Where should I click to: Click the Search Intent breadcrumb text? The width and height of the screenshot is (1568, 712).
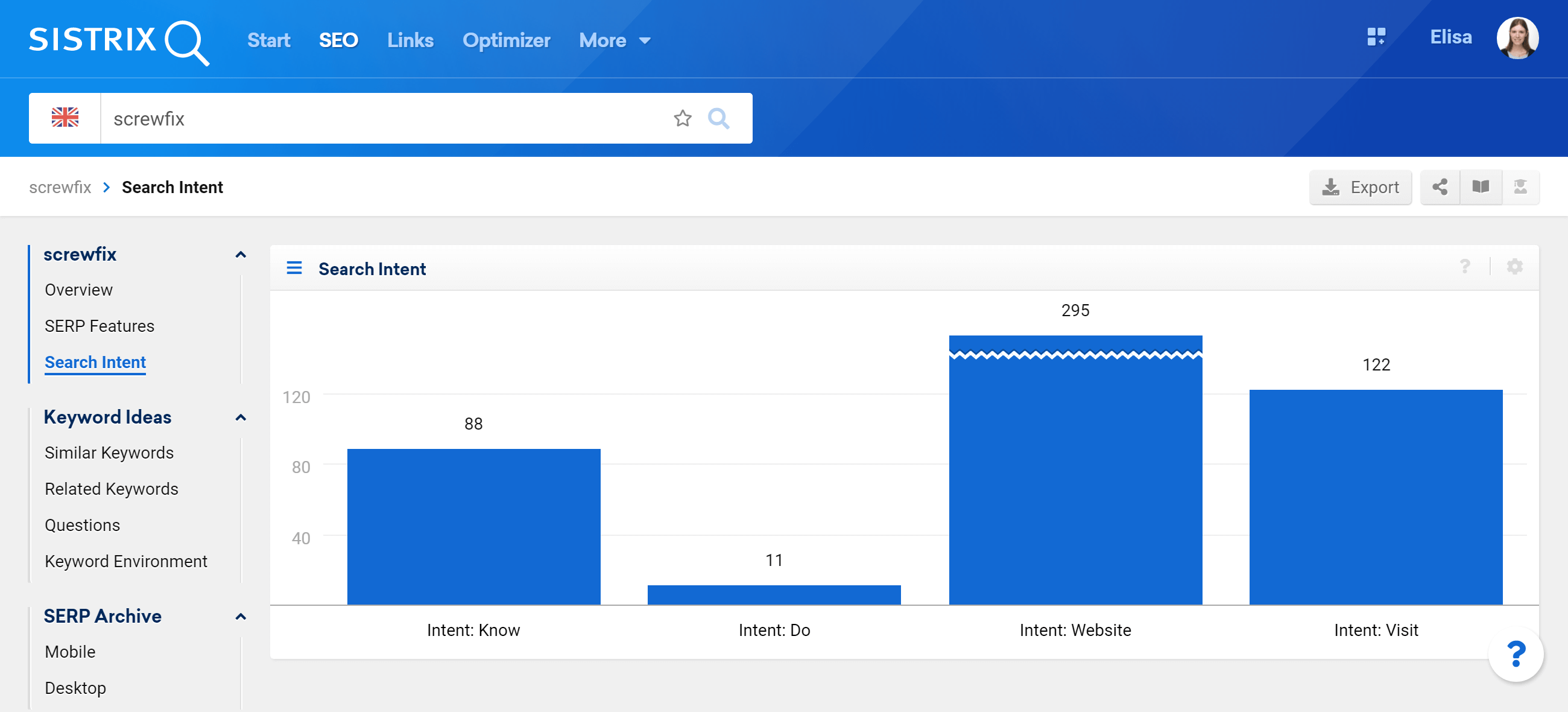[x=172, y=187]
